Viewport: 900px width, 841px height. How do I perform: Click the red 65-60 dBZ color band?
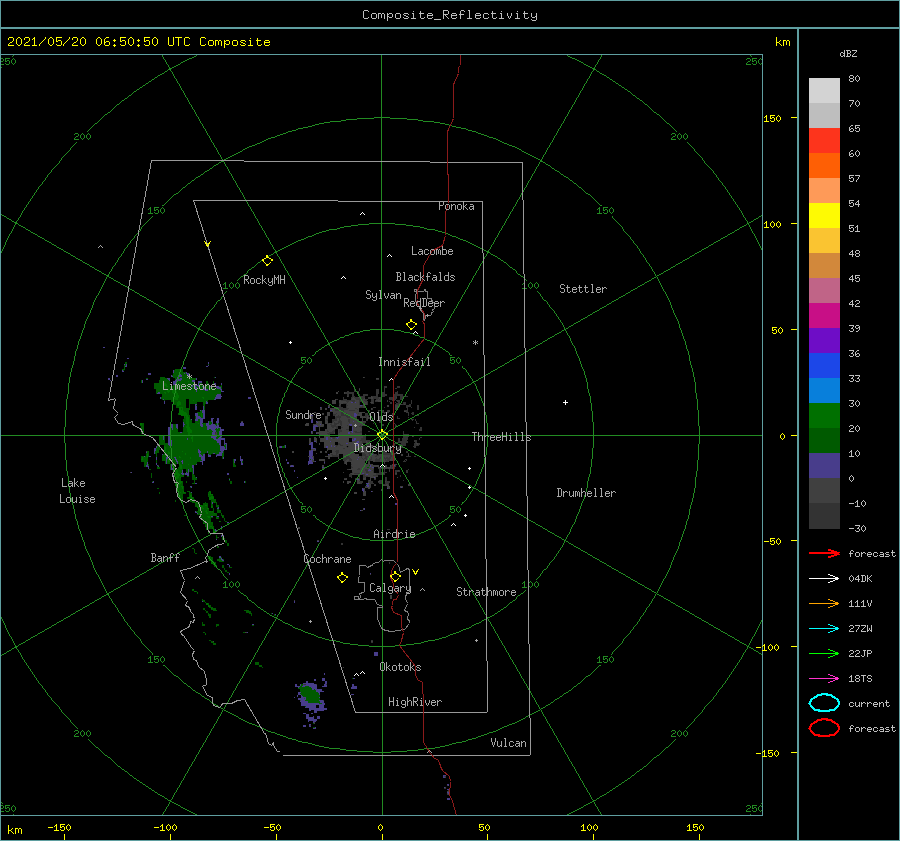click(824, 141)
